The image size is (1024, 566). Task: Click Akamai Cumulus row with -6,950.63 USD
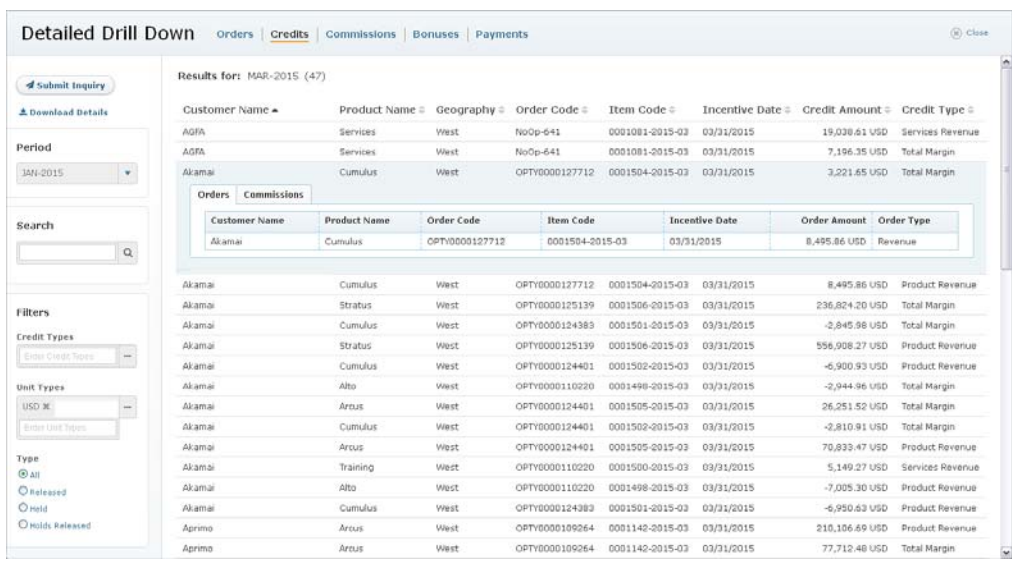point(581,508)
